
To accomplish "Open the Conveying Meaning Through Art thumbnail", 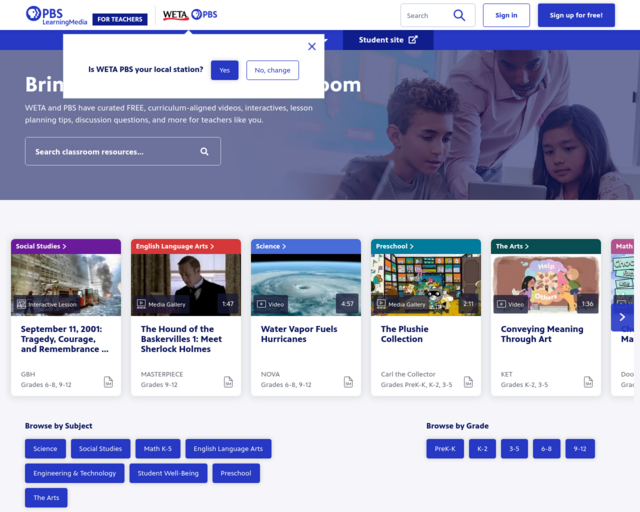I will pyautogui.click(x=546, y=285).
